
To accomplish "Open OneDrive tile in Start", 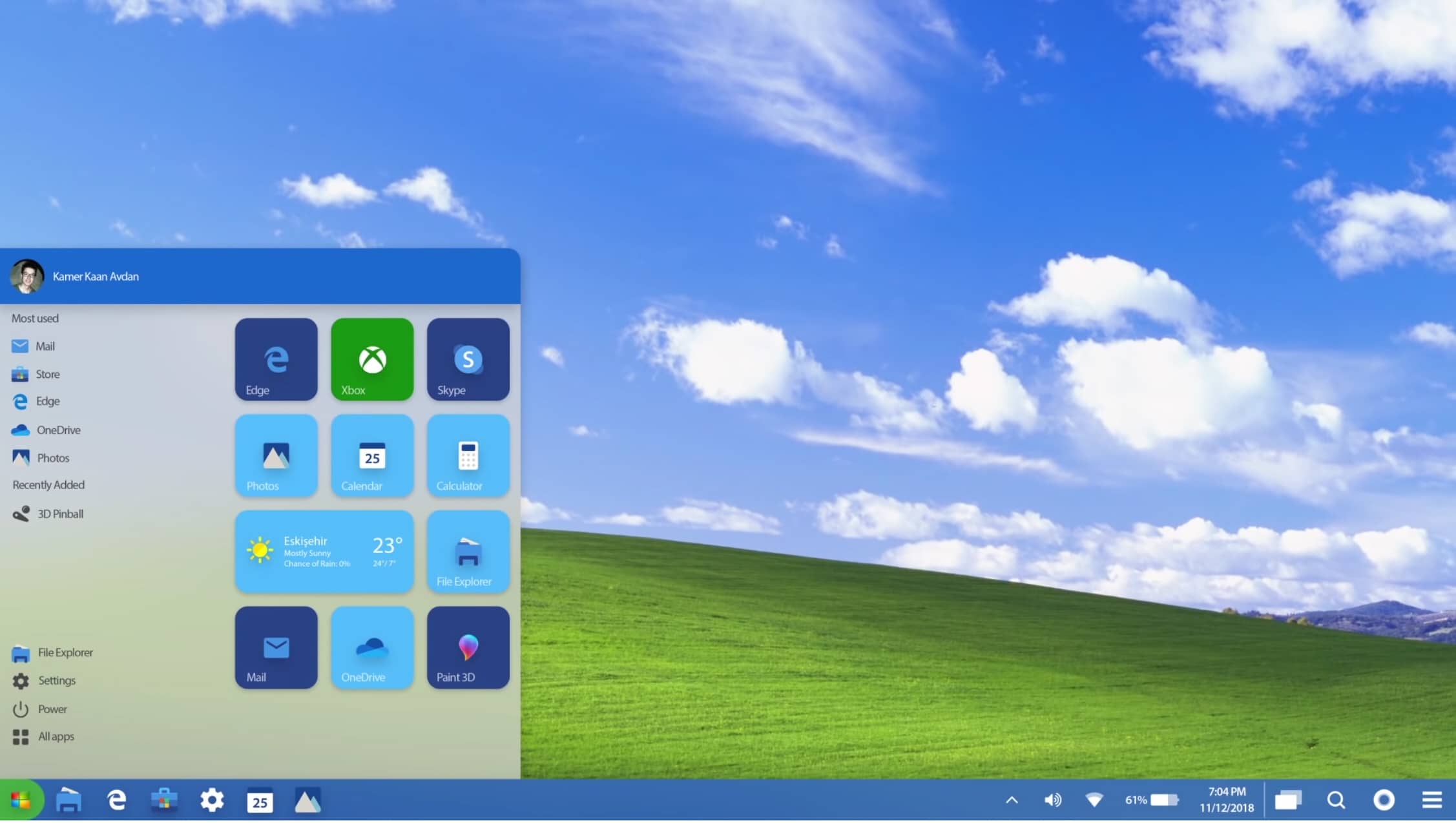I will [372, 647].
